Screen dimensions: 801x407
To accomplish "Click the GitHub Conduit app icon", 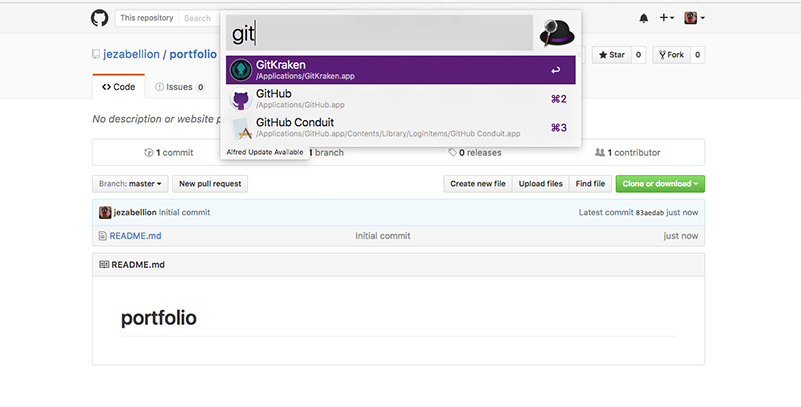I will [241, 128].
